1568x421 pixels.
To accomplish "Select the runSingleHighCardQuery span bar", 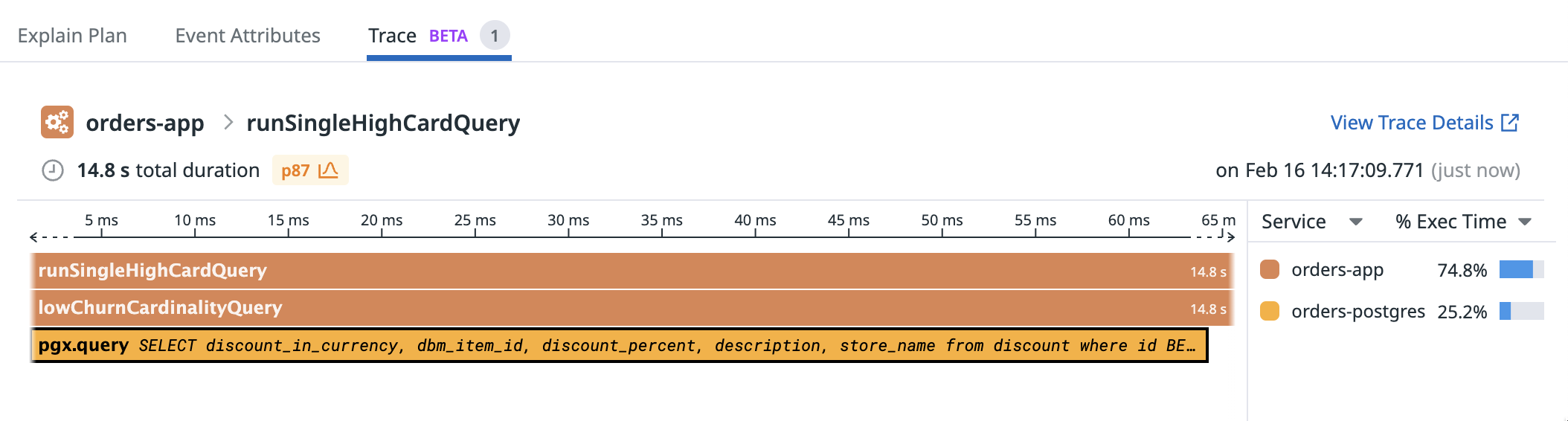I will coord(632,271).
